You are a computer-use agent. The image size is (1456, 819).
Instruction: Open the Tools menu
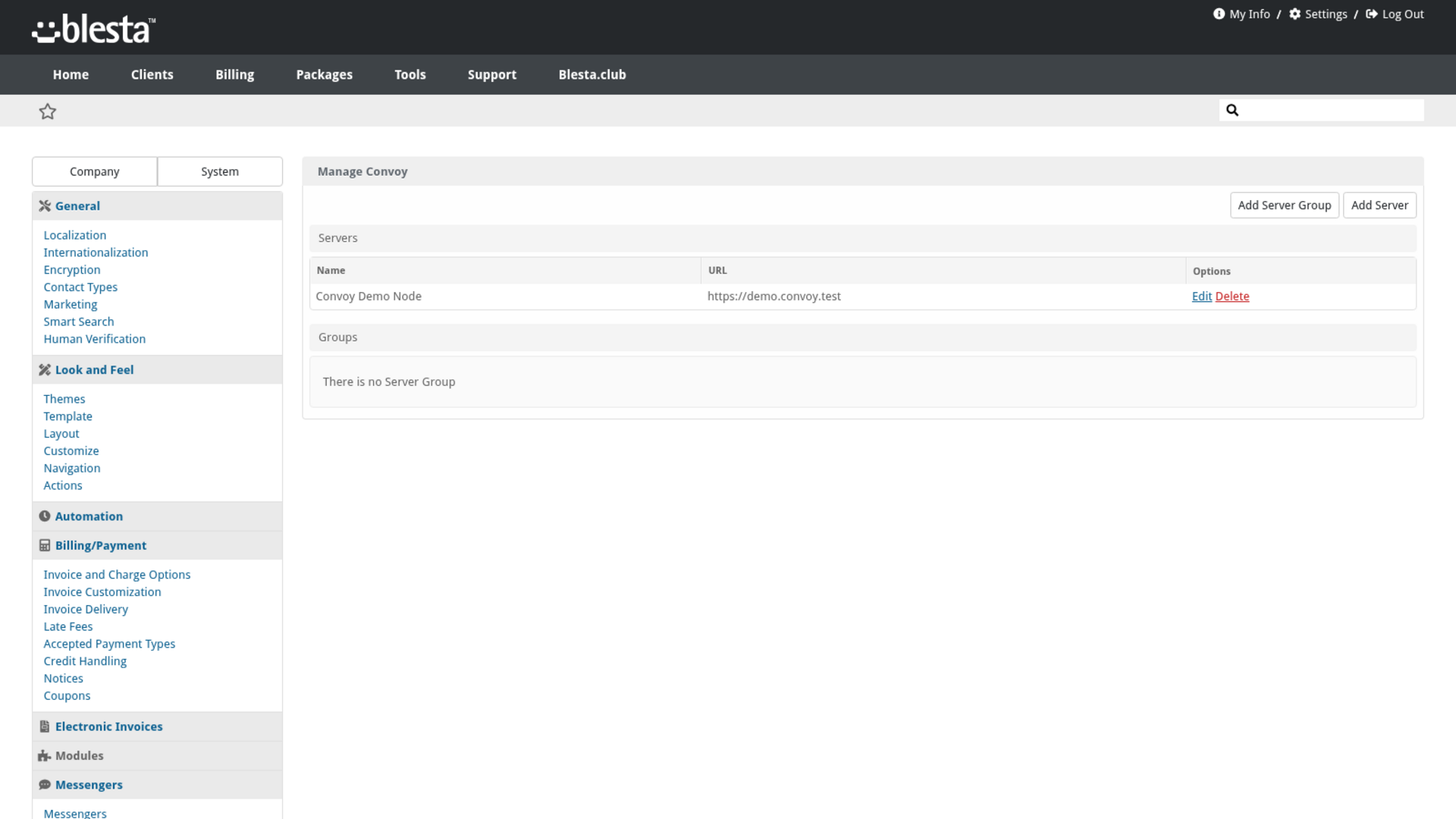(x=410, y=74)
